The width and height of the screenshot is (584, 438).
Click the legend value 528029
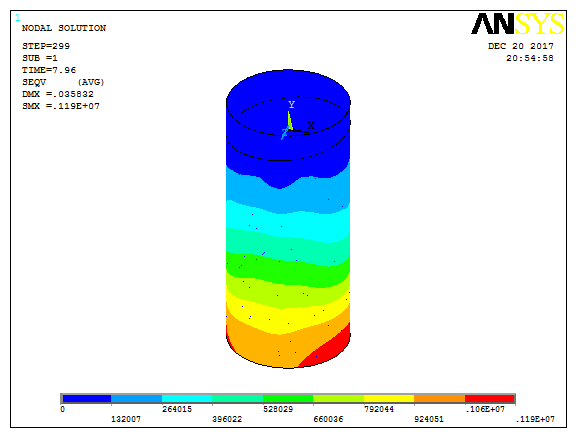278,409
